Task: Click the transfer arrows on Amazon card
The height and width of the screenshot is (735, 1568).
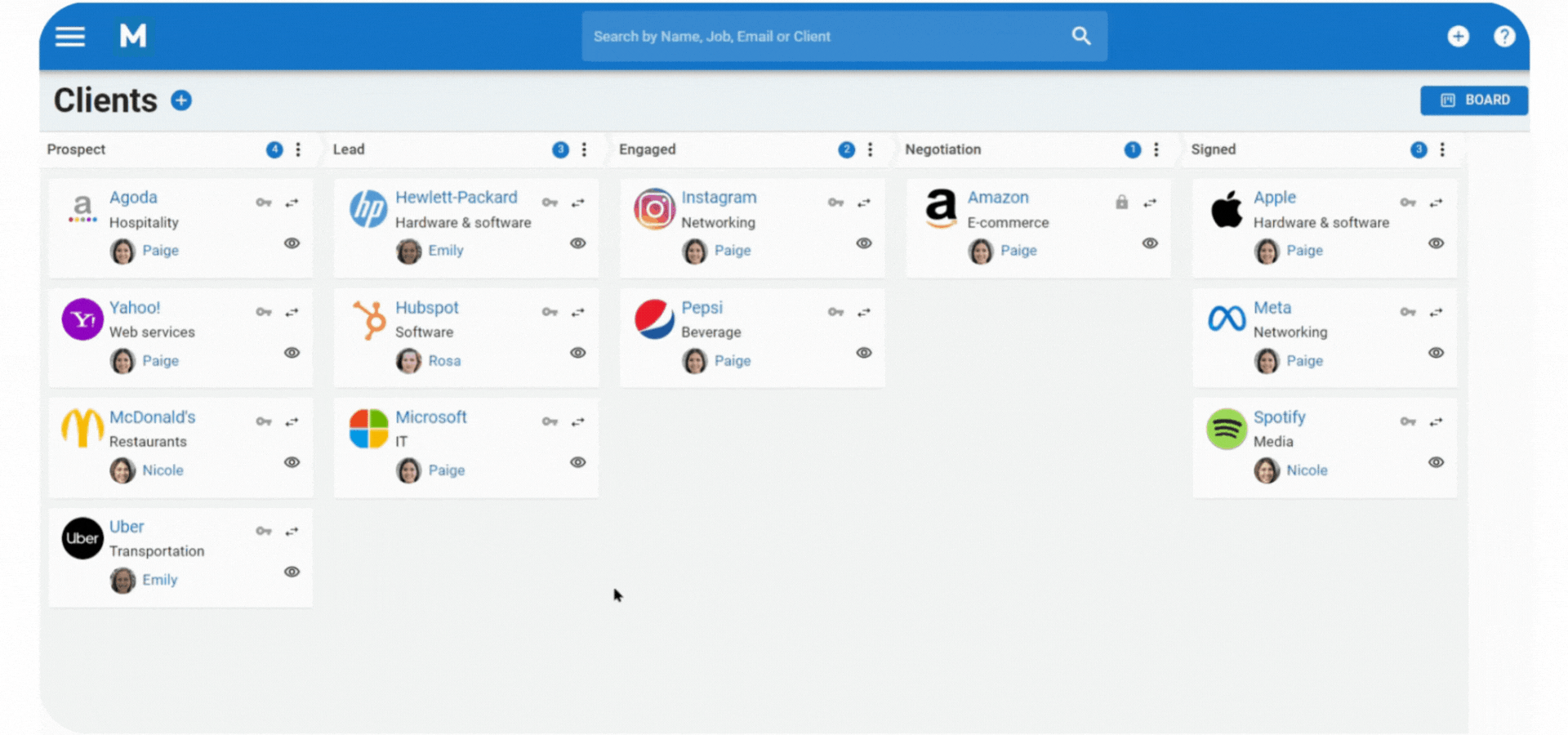Action: click(1150, 203)
